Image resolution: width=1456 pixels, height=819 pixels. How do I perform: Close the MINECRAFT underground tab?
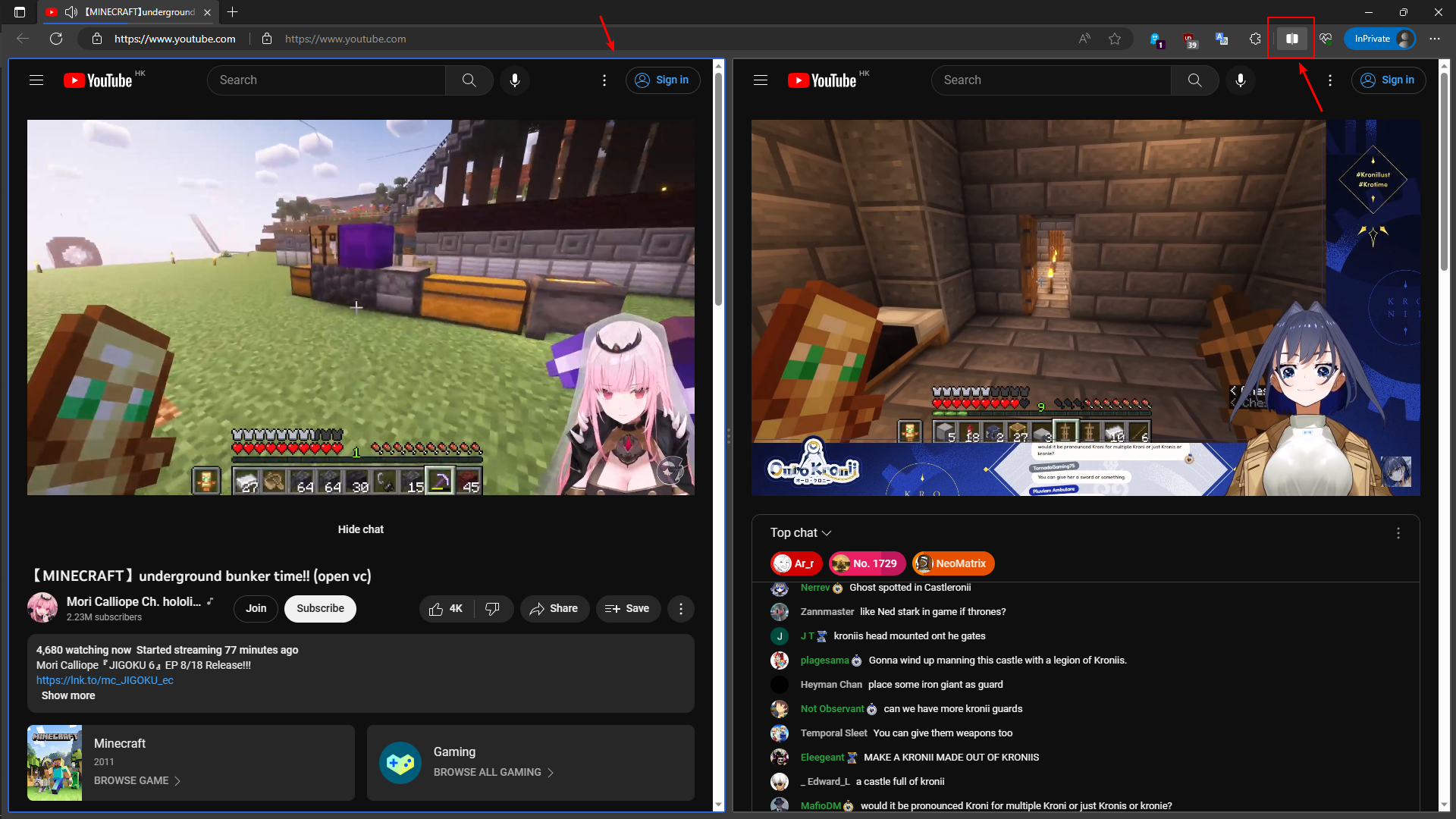coord(207,12)
